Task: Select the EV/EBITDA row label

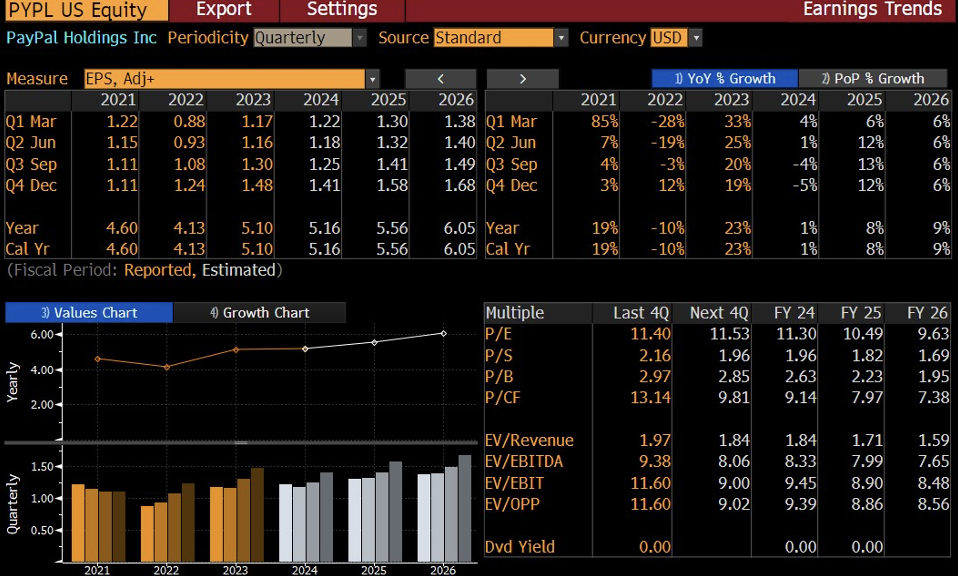Action: click(x=524, y=461)
